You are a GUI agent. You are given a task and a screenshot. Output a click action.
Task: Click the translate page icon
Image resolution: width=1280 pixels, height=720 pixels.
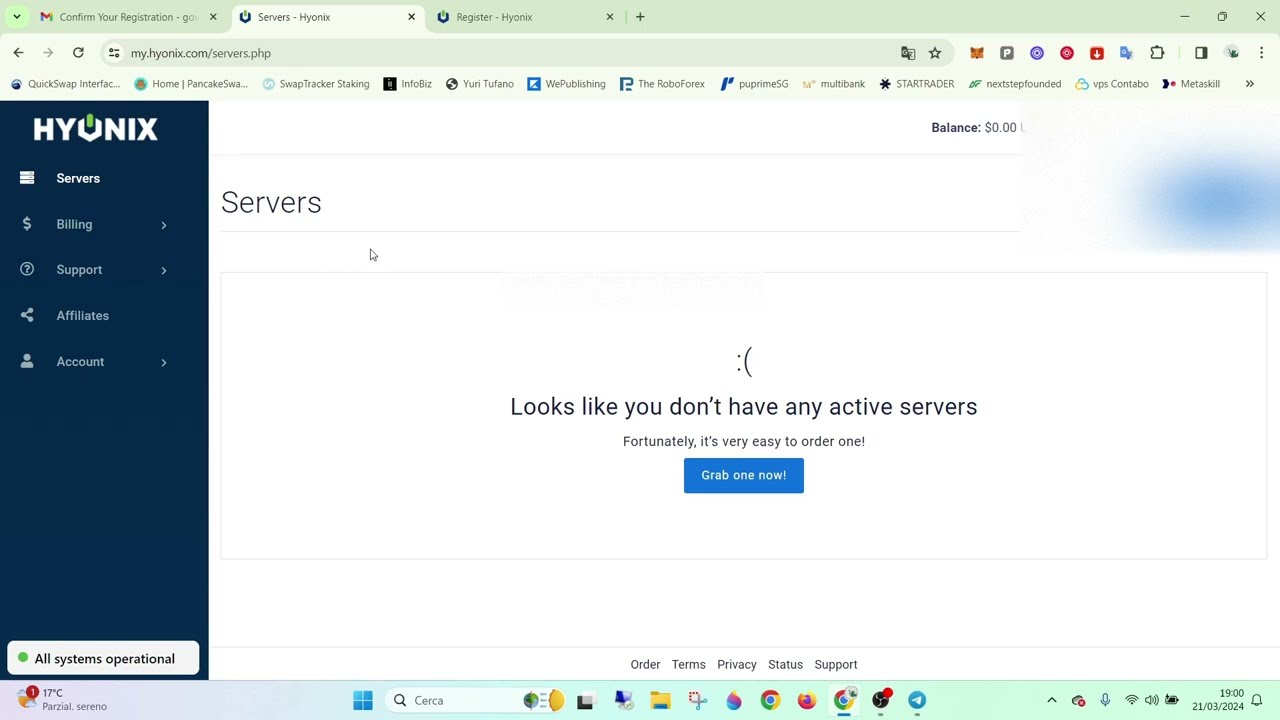point(908,53)
